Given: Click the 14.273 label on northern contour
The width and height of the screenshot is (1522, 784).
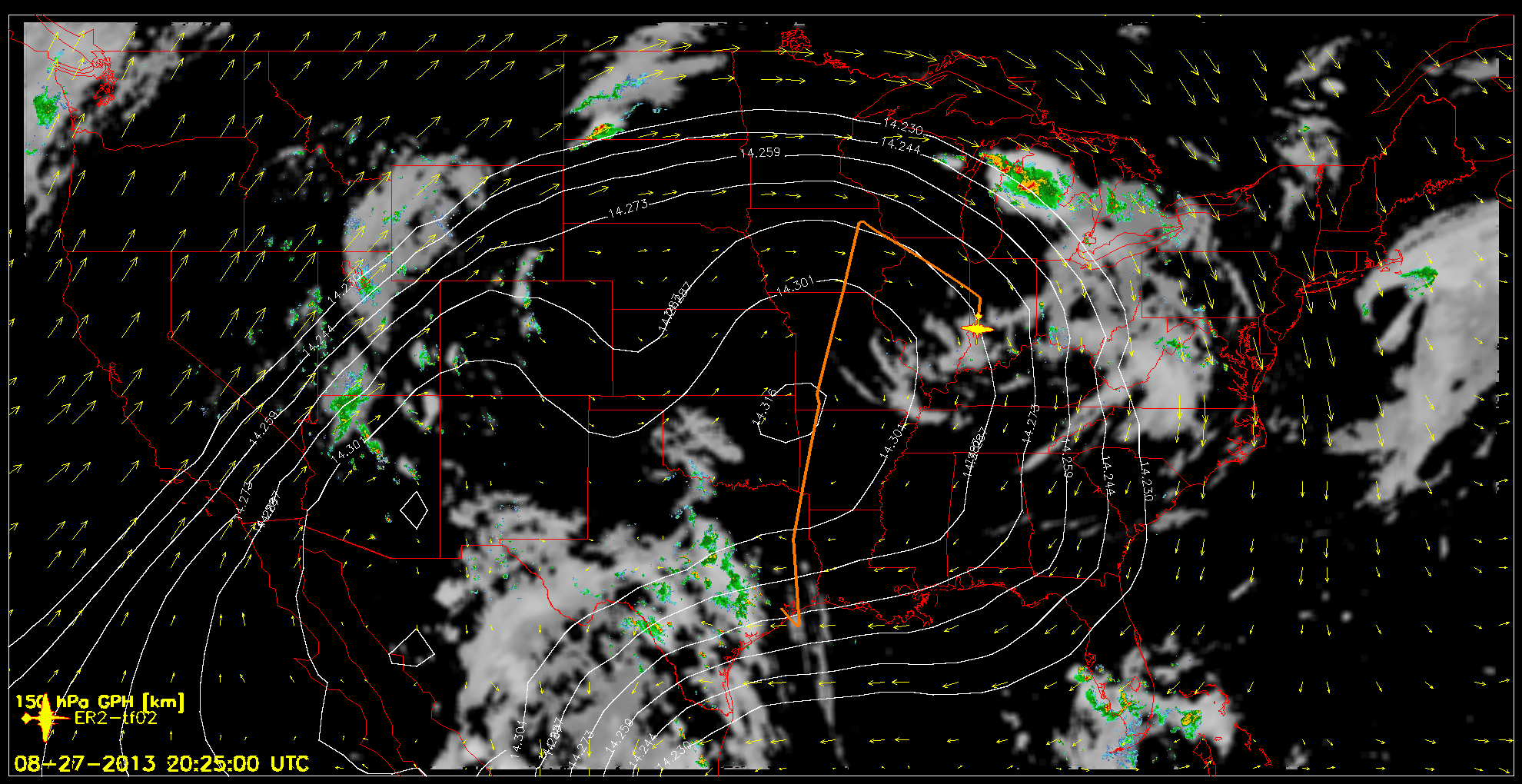Looking at the screenshot, I should (628, 208).
